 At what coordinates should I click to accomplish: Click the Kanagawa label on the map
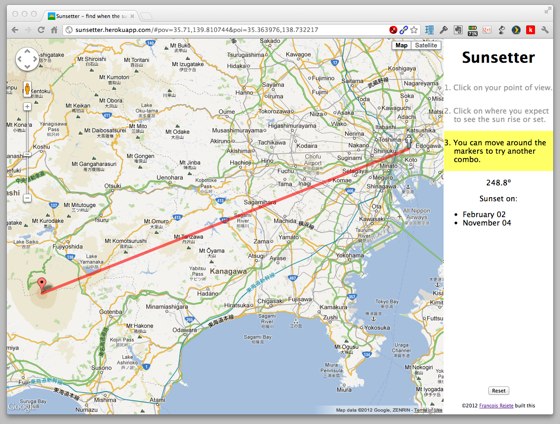pos(228,271)
